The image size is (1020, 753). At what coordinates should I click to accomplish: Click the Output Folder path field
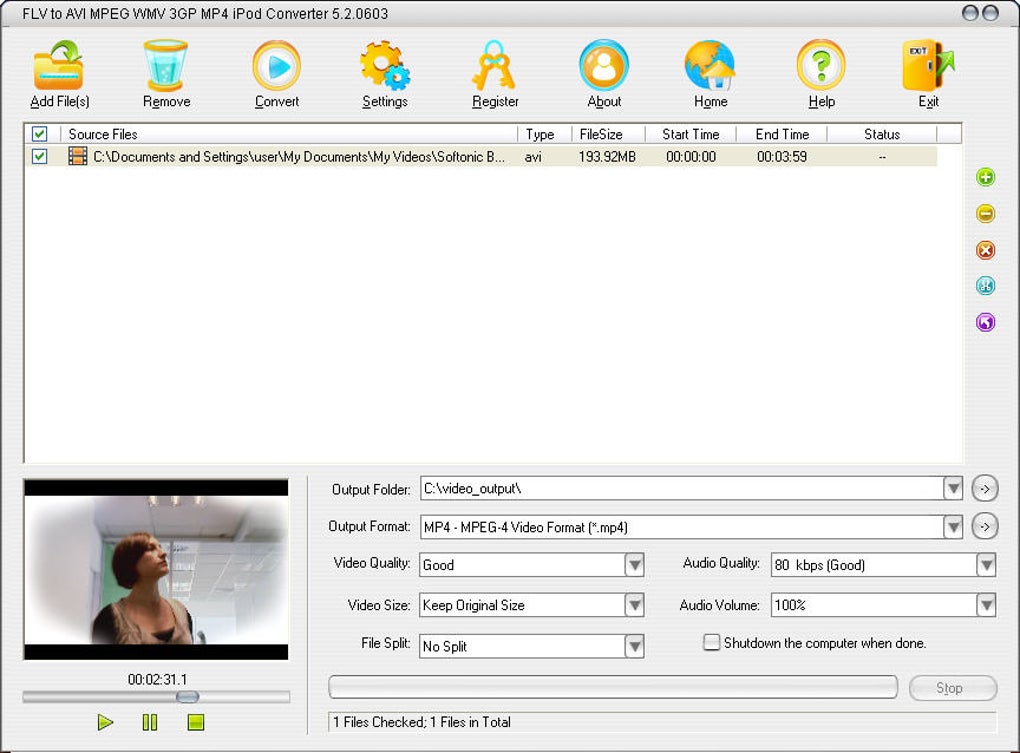point(682,488)
